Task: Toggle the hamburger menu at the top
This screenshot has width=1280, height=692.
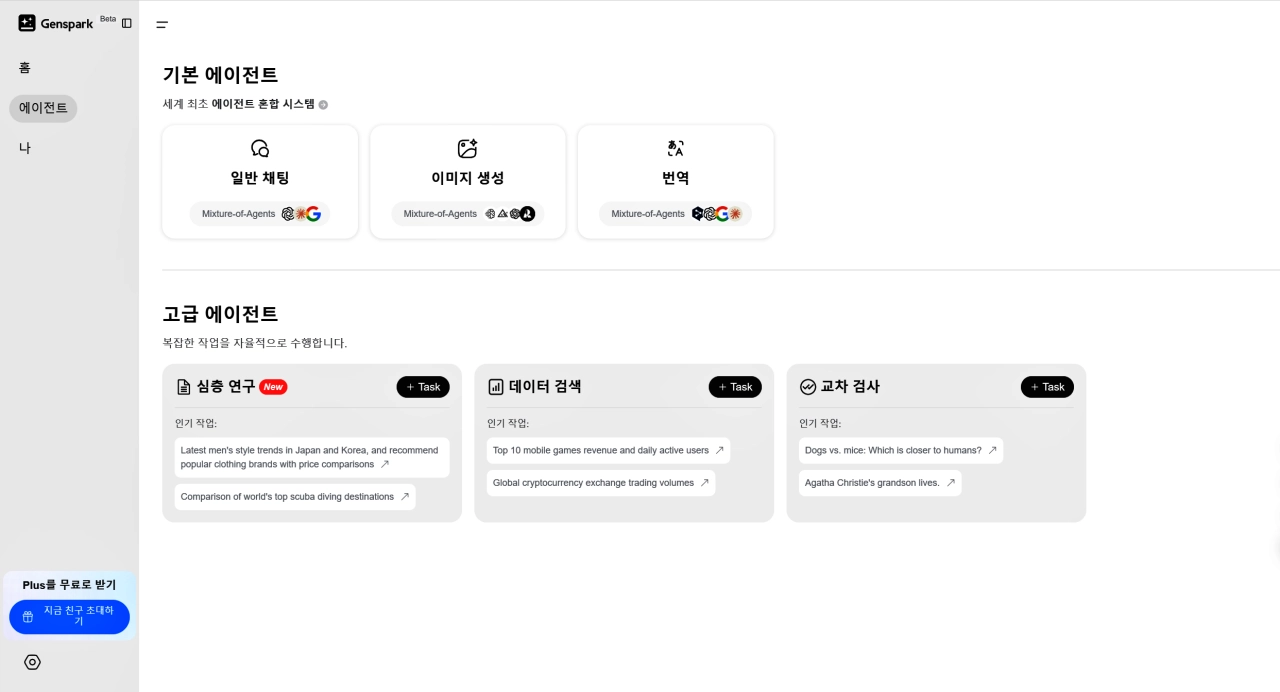Action: [162, 24]
